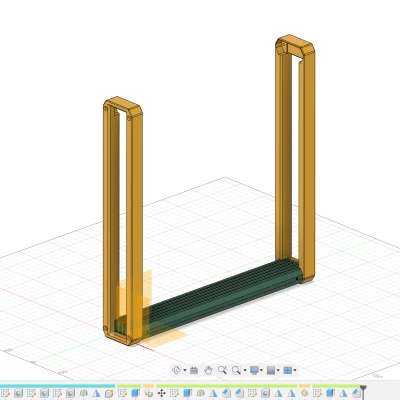Image resolution: width=400 pixels, height=400 pixels.
Task: Select the sketch feature right after Move feature
Action: click(174, 394)
